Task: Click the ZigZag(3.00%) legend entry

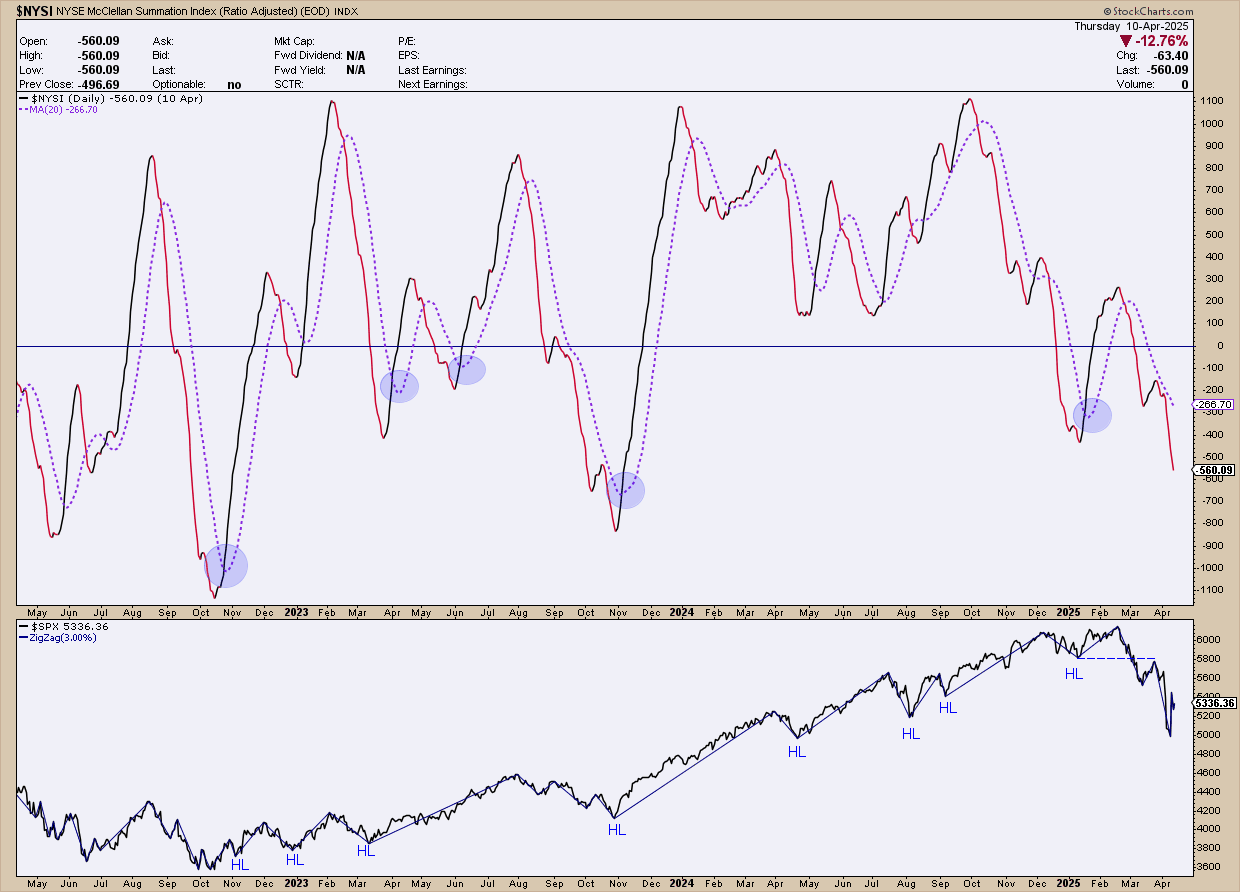Action: [x=62, y=637]
